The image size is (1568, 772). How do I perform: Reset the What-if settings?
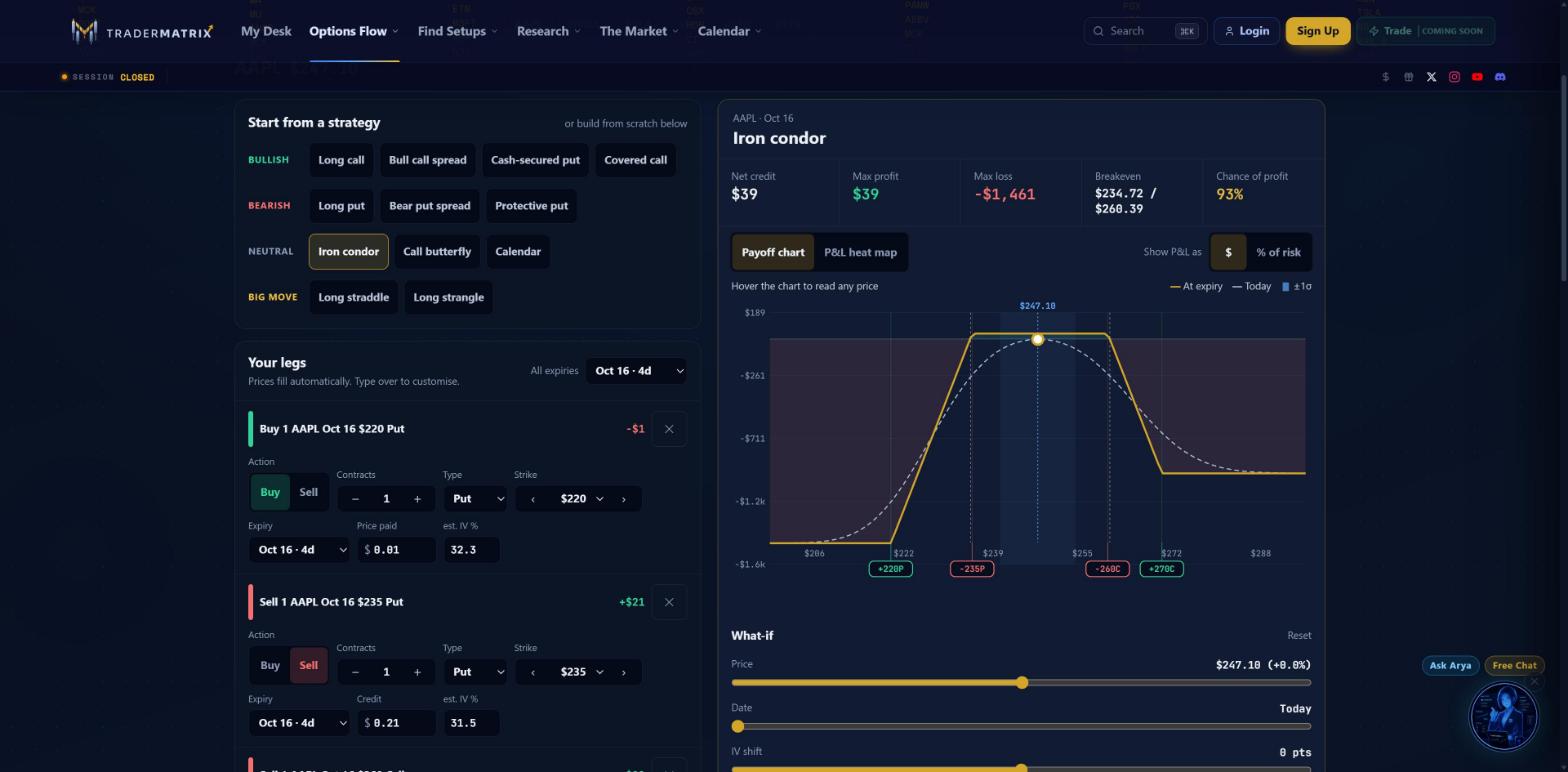click(1299, 636)
